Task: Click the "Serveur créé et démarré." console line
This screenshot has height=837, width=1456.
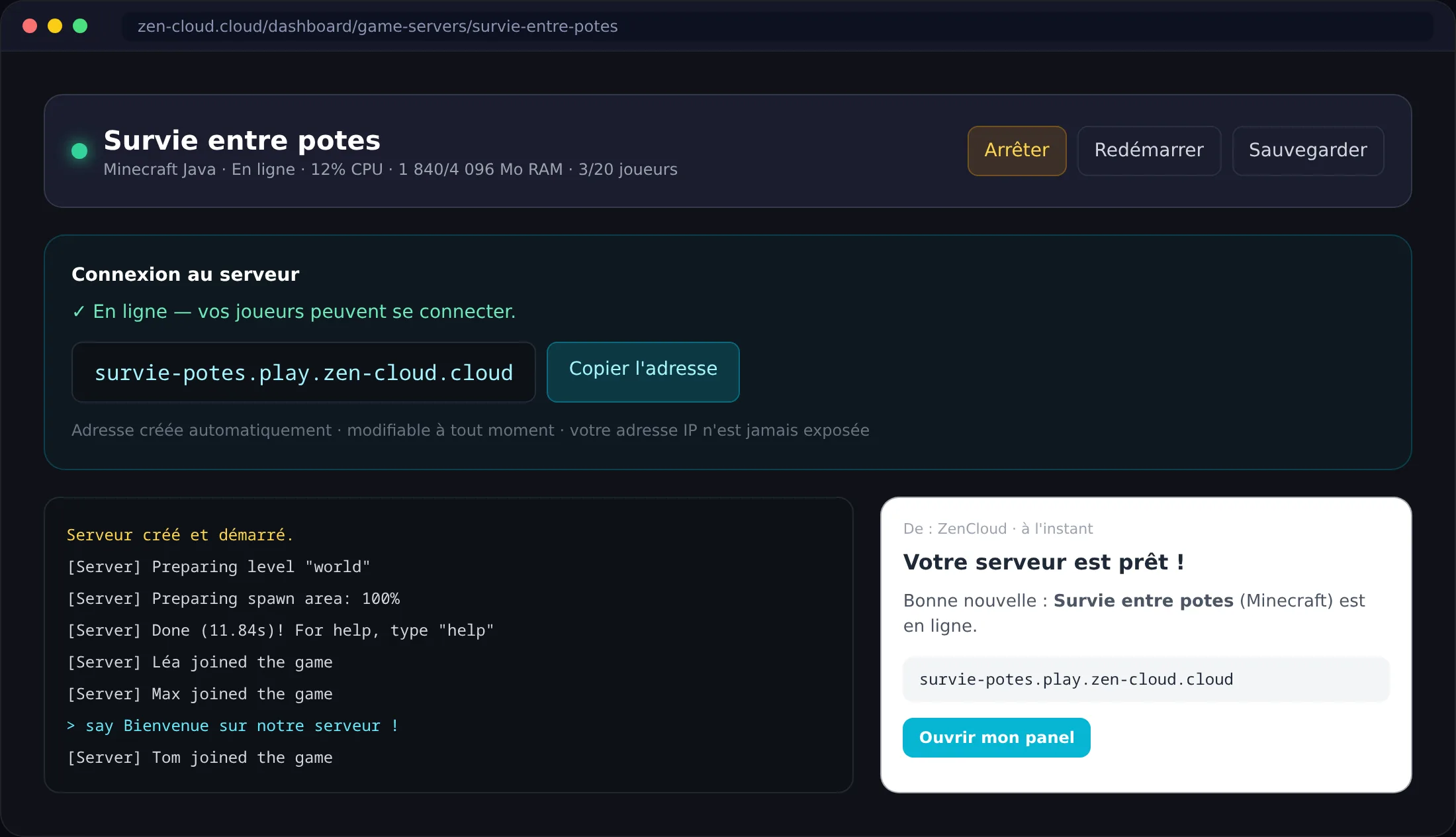Action: 179,535
